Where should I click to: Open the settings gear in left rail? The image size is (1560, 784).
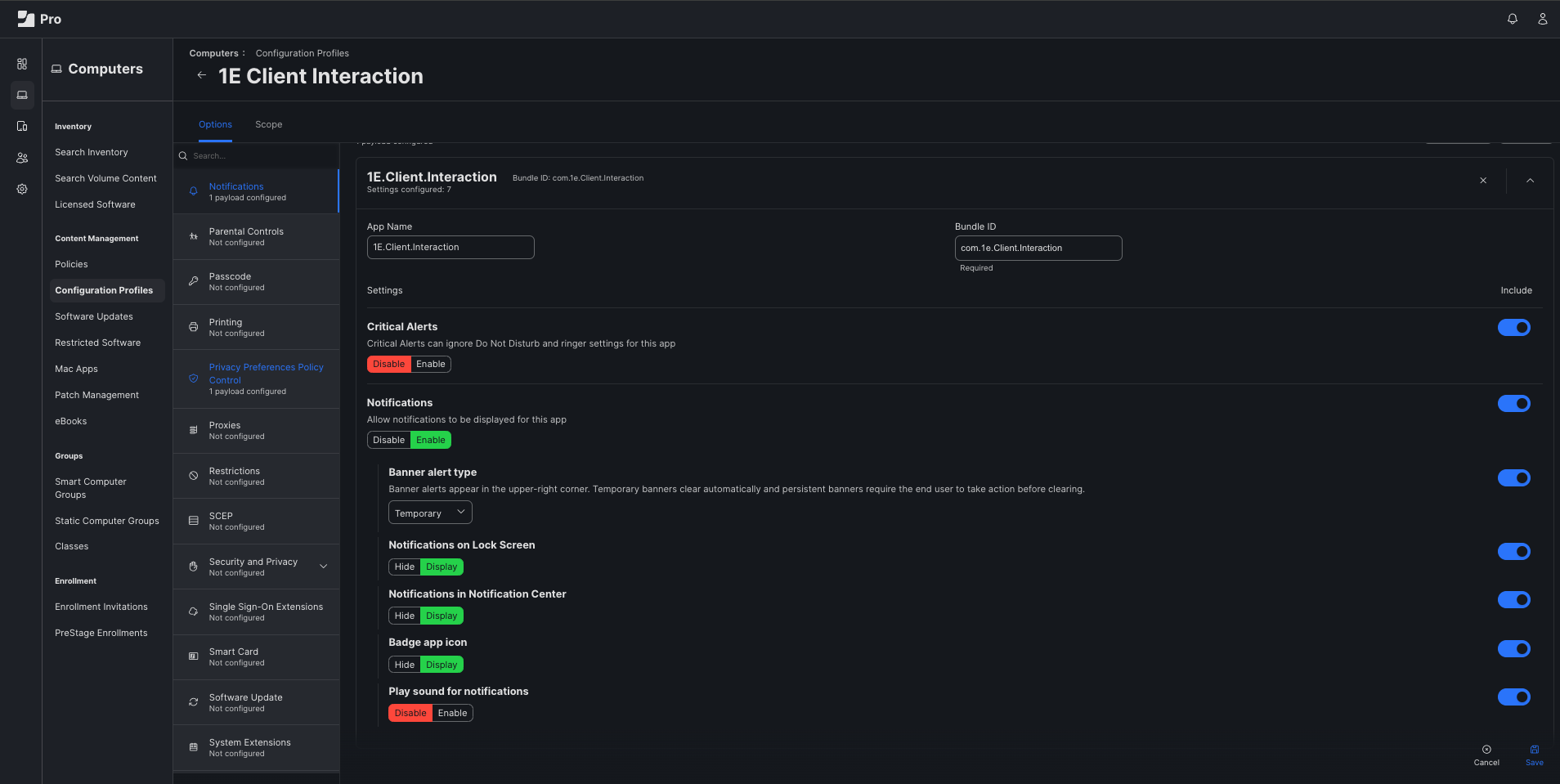pyautogui.click(x=22, y=189)
